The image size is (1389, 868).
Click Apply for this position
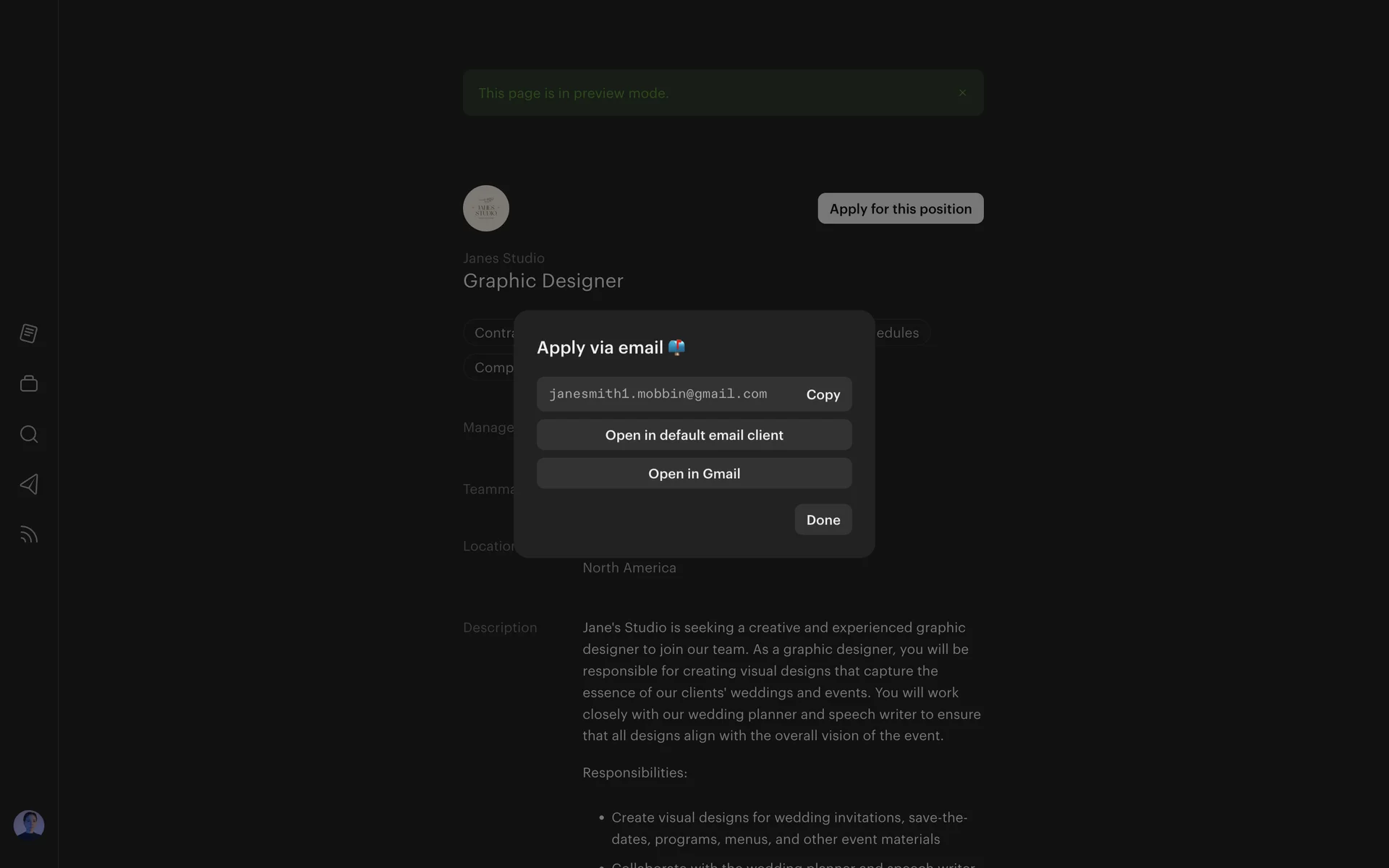coord(900,208)
